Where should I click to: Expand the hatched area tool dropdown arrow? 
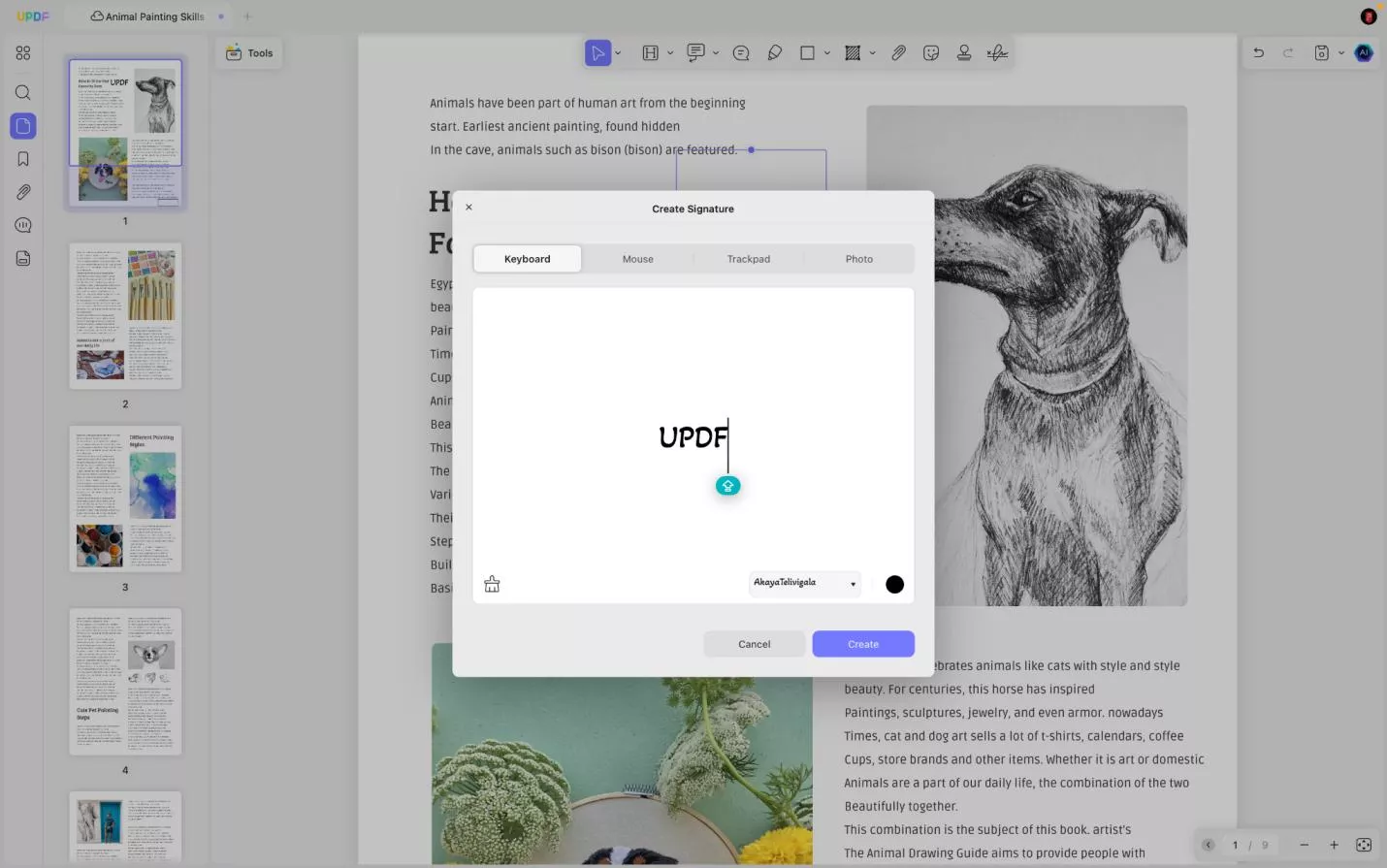(873, 53)
